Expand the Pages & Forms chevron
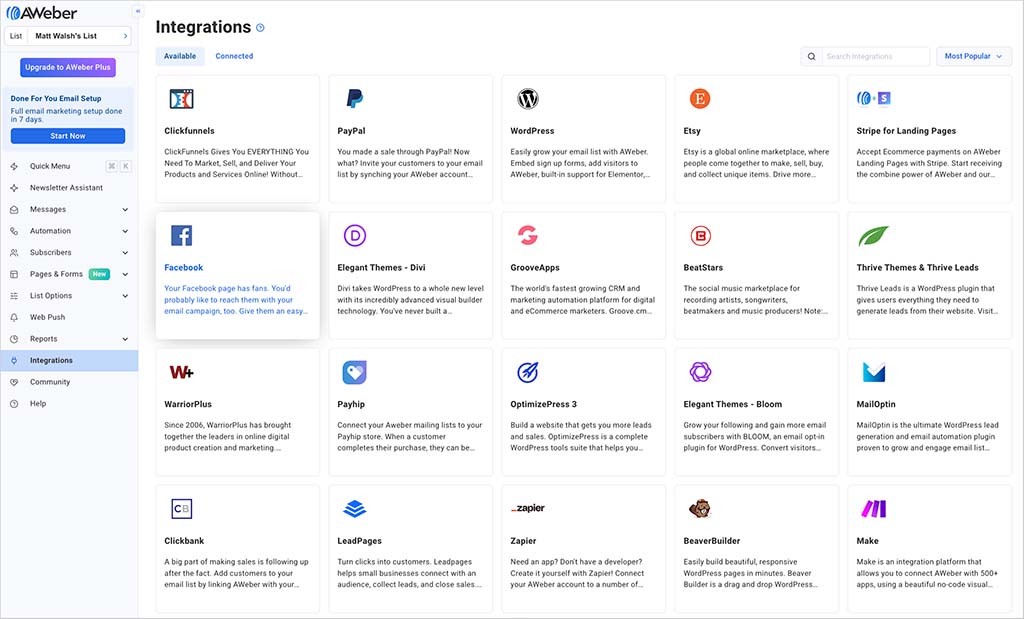 [125, 274]
